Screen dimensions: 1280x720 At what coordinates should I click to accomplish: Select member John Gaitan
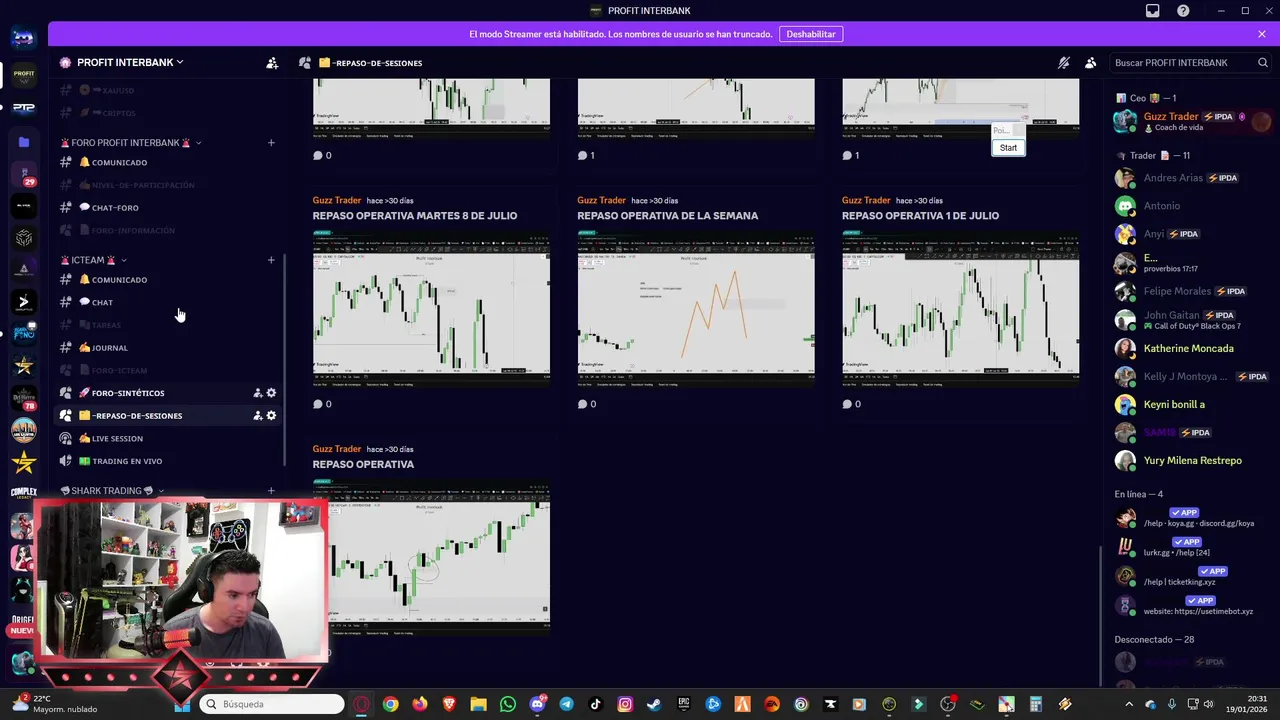1190,320
